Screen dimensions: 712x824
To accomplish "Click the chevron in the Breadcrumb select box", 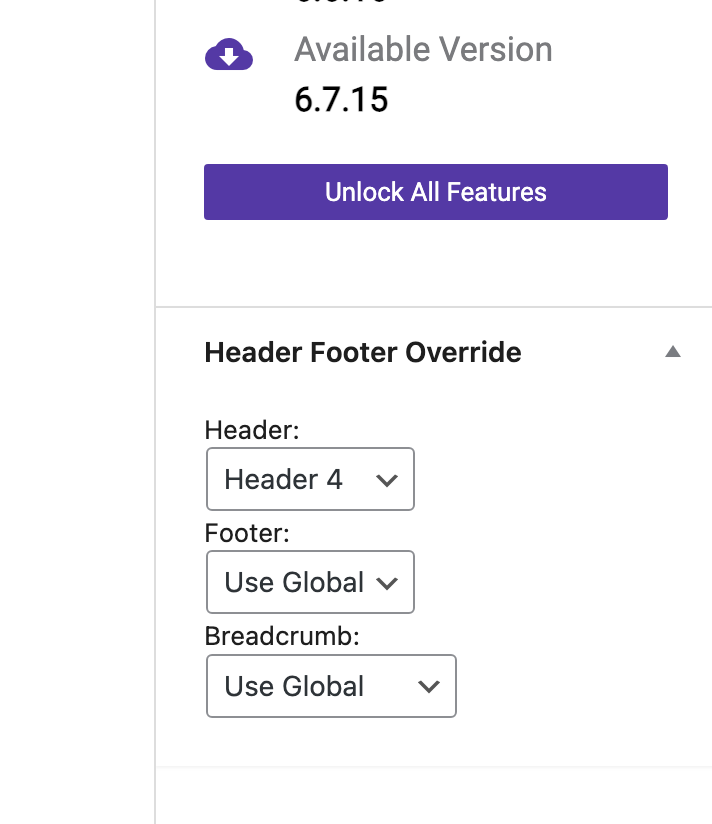I will coord(428,687).
